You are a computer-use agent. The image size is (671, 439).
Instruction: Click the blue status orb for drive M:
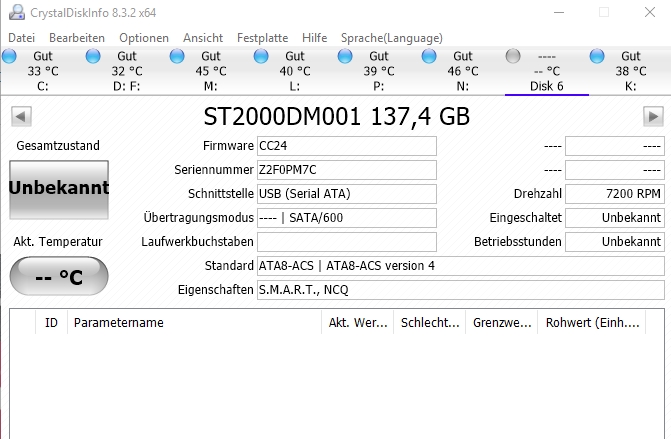(x=177, y=56)
